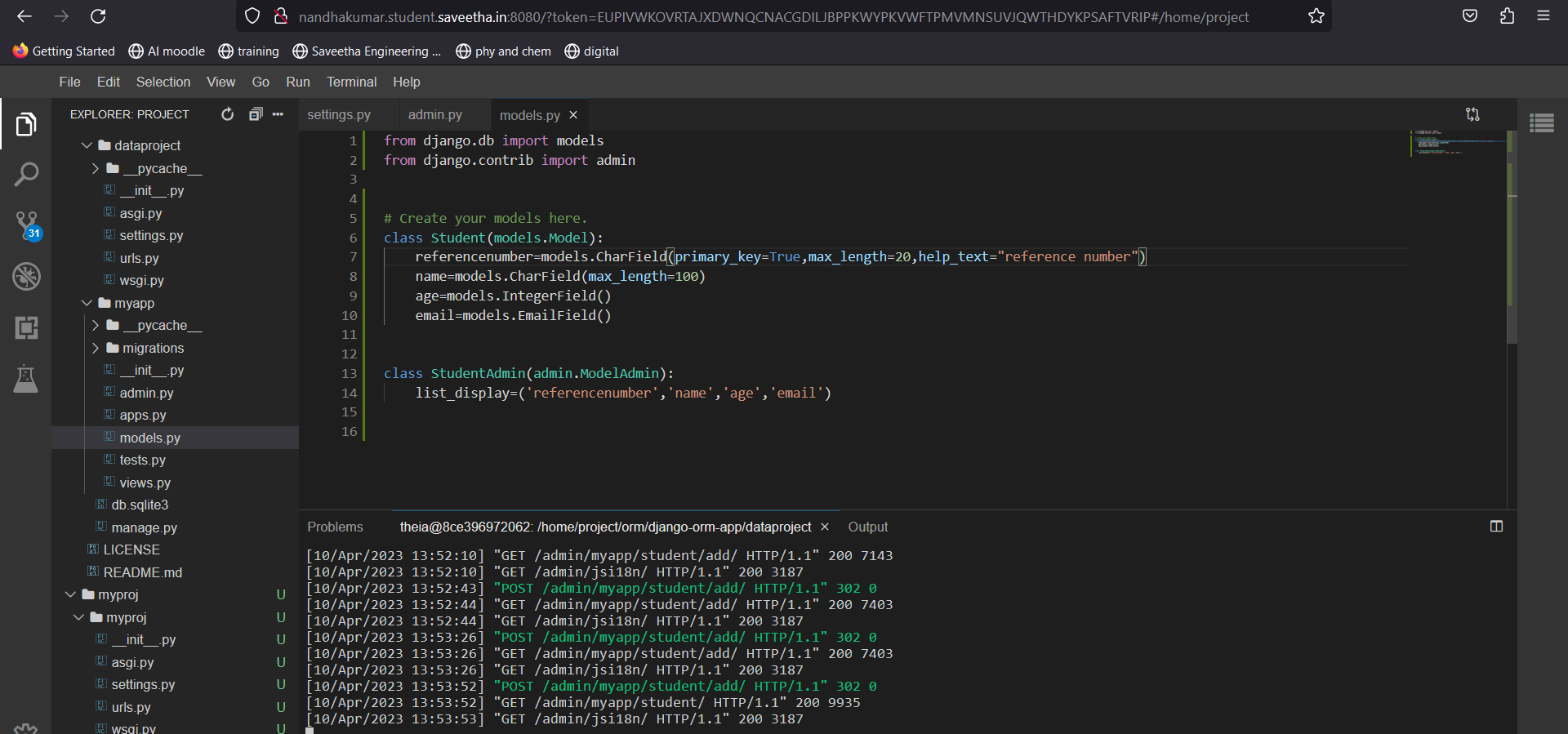Open the browser extensions puzzle icon
The height and width of the screenshot is (734, 1568).
click(x=1507, y=16)
